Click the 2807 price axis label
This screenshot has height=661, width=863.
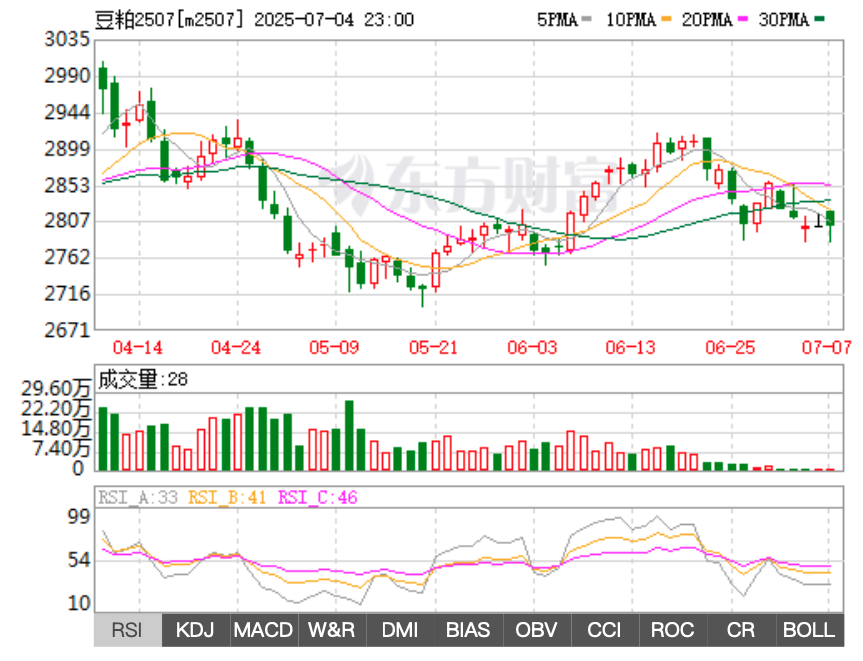pyautogui.click(x=67, y=221)
